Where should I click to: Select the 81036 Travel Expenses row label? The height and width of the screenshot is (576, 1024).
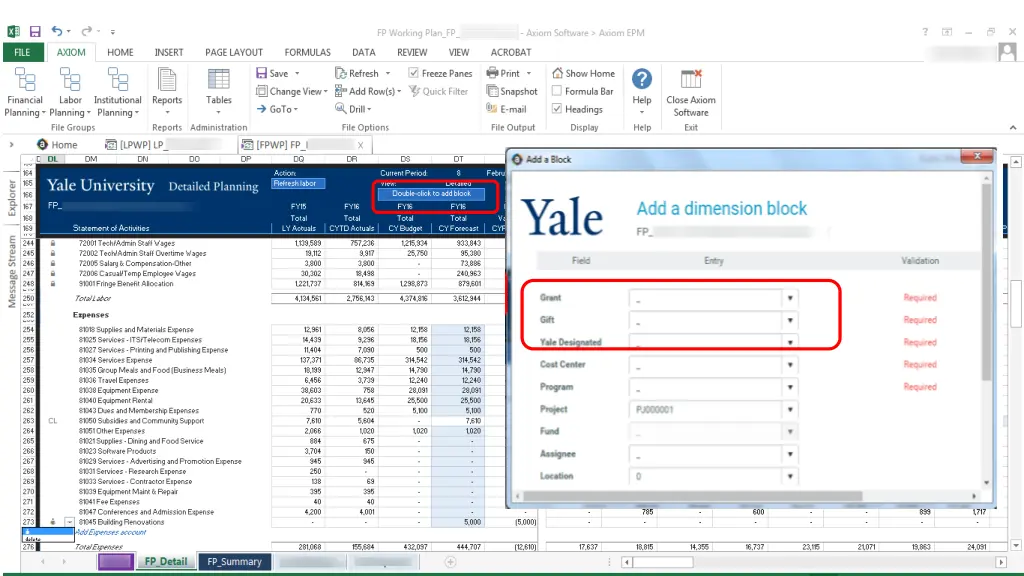tap(114, 380)
